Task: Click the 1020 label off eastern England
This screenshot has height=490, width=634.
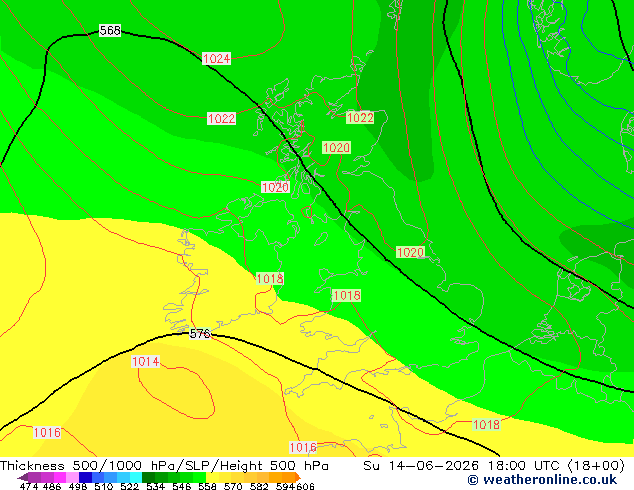Action: pyautogui.click(x=410, y=252)
